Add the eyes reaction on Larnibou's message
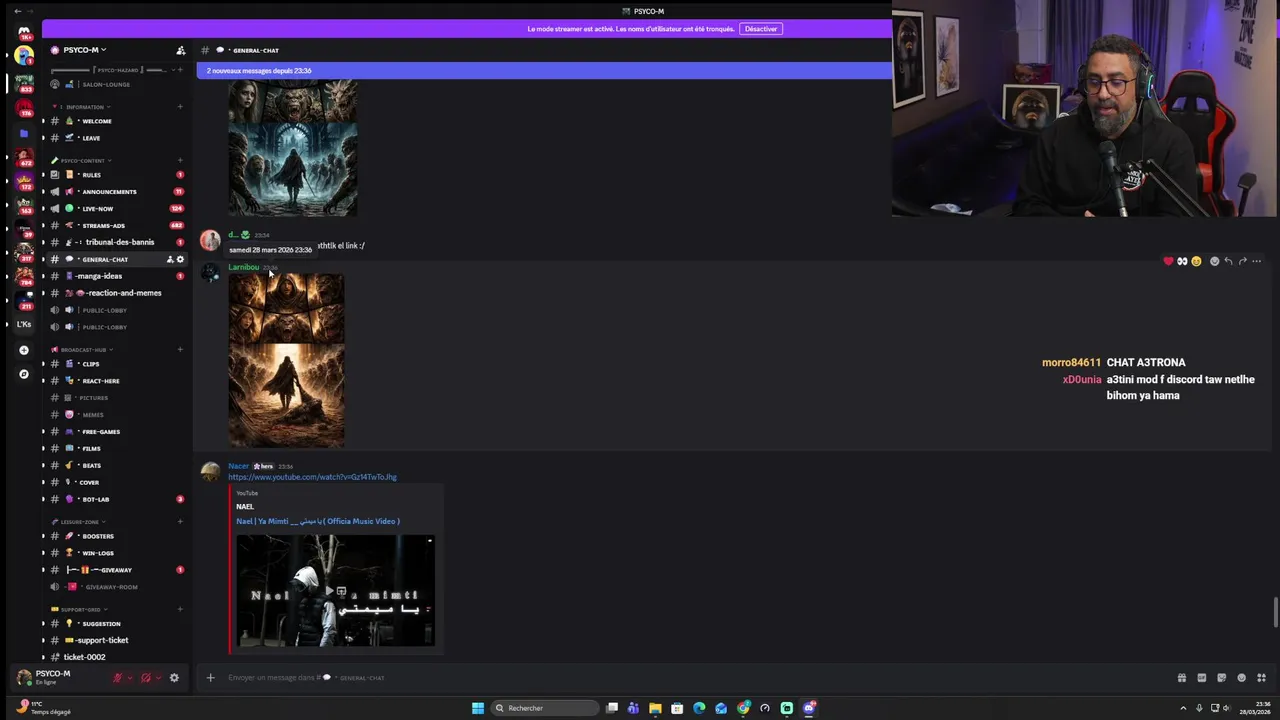 click(x=1182, y=261)
